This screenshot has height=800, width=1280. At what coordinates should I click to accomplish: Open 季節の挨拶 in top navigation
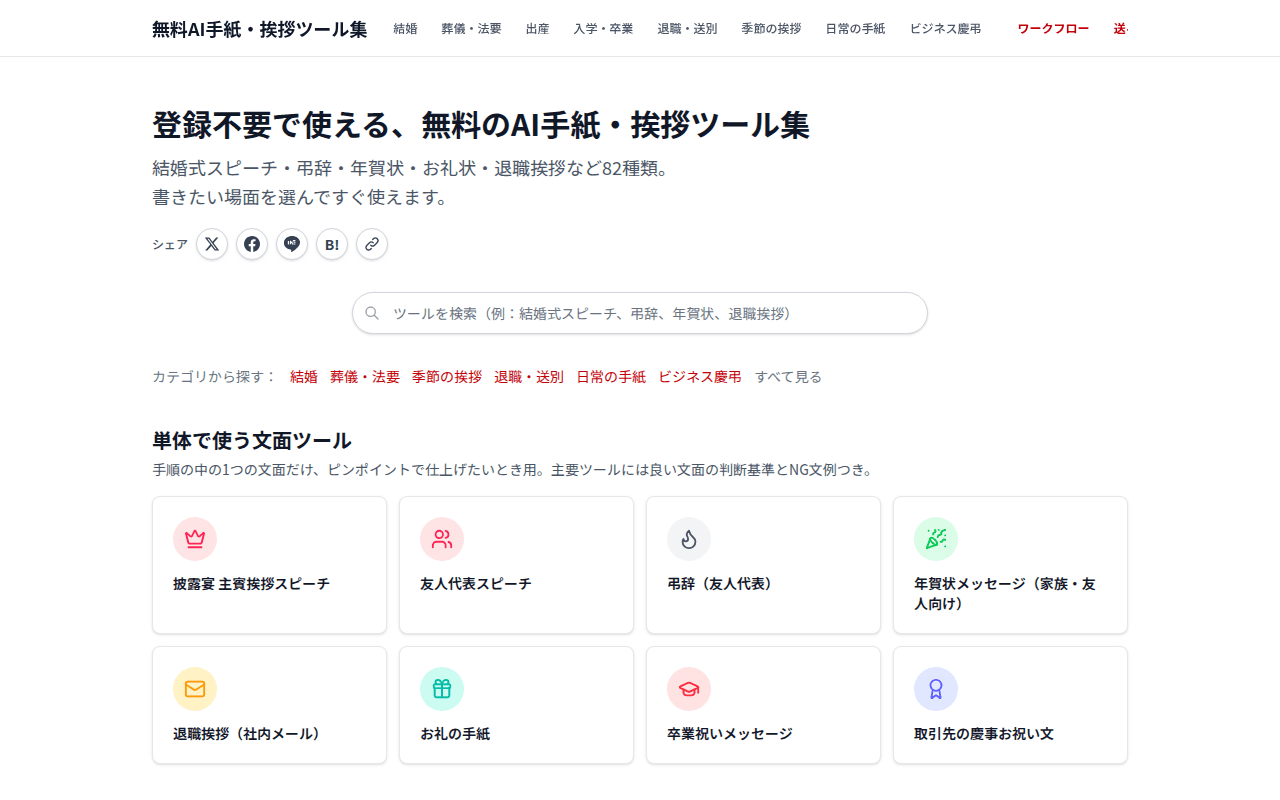coord(772,28)
